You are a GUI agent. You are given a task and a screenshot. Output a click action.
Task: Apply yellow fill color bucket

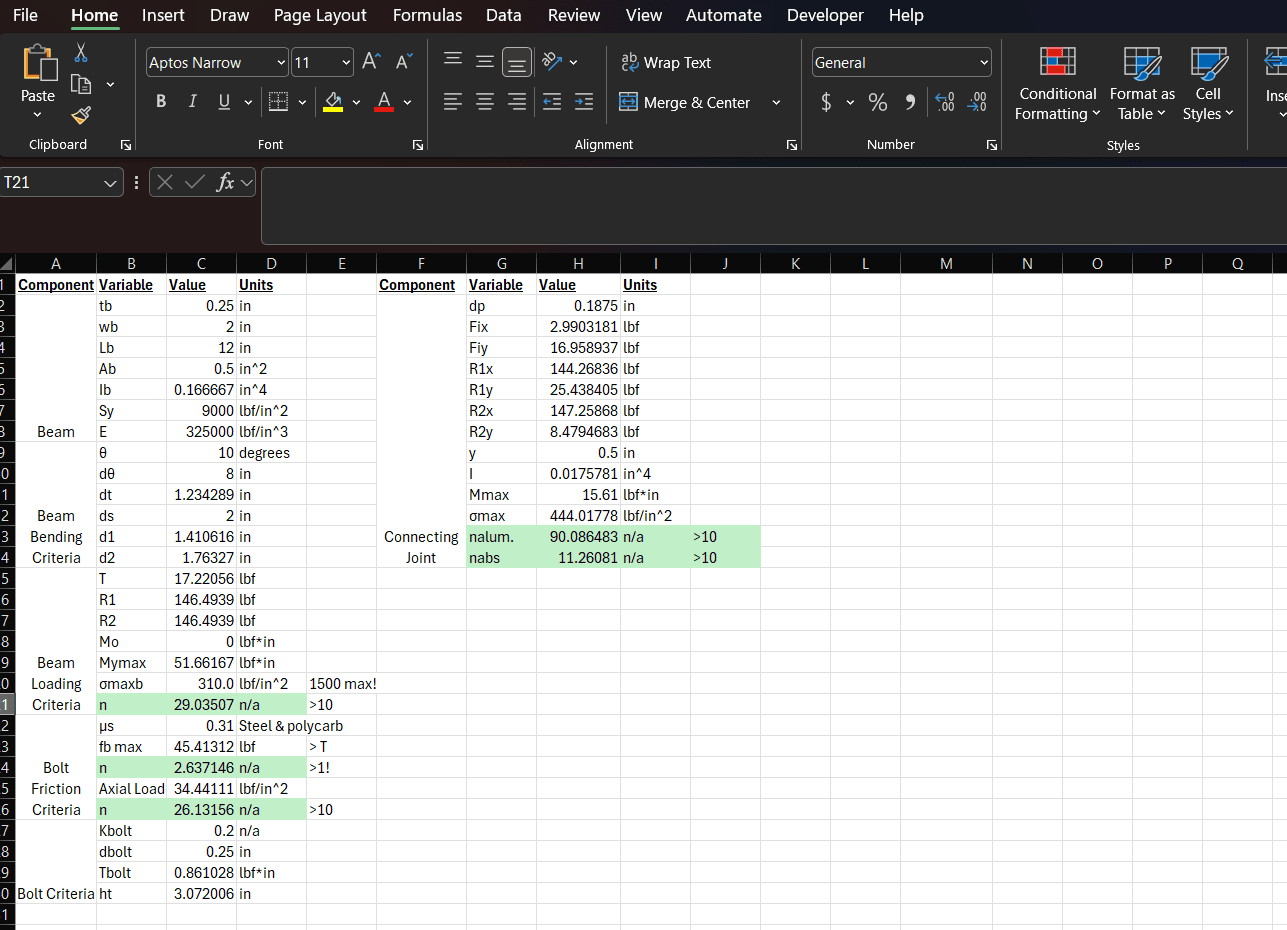[x=334, y=102]
